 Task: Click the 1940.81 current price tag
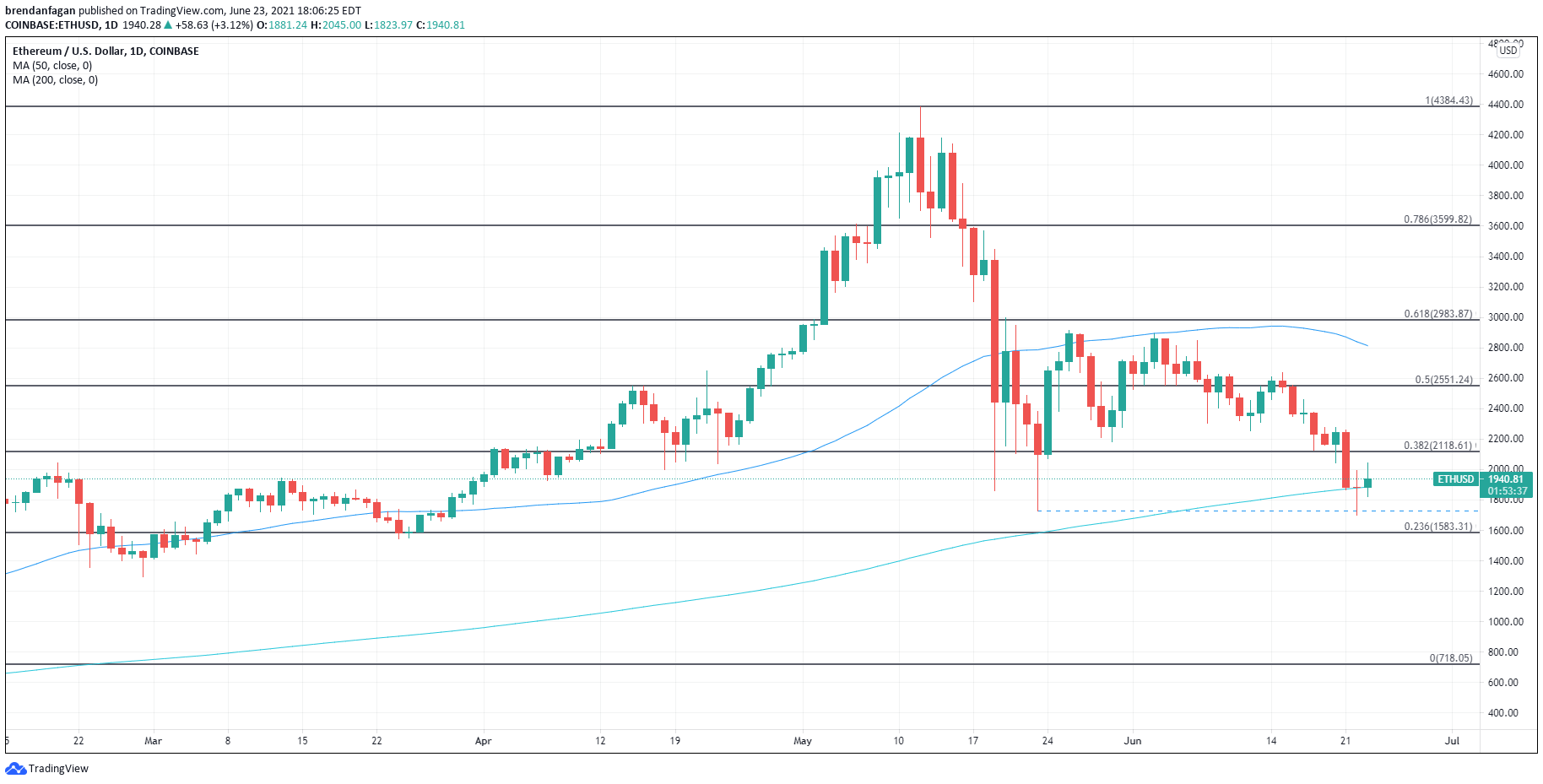[x=1507, y=479]
